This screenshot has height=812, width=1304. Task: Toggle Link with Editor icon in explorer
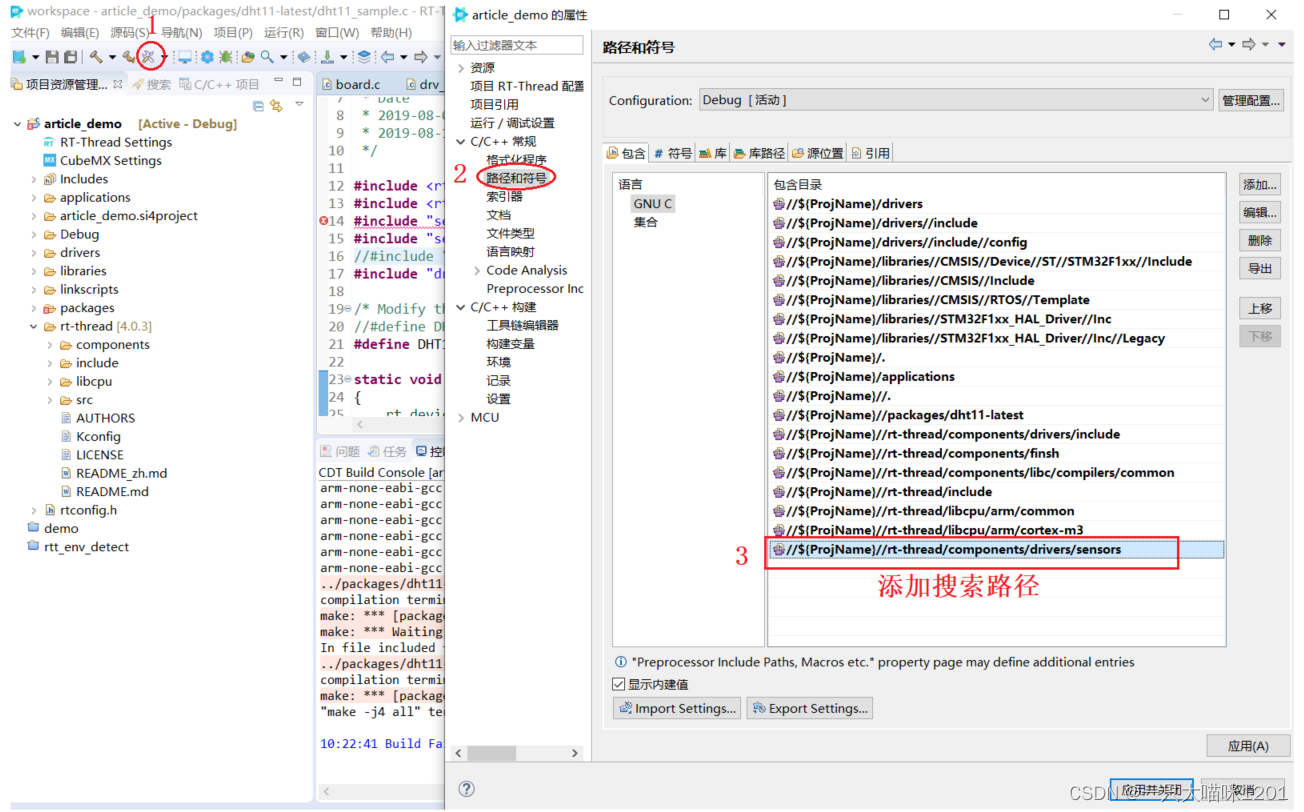277,105
